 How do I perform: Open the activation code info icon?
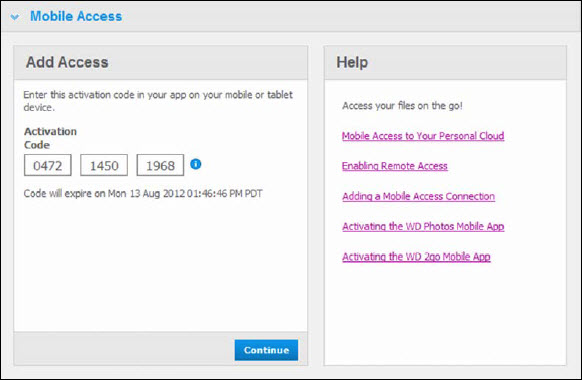point(196,164)
